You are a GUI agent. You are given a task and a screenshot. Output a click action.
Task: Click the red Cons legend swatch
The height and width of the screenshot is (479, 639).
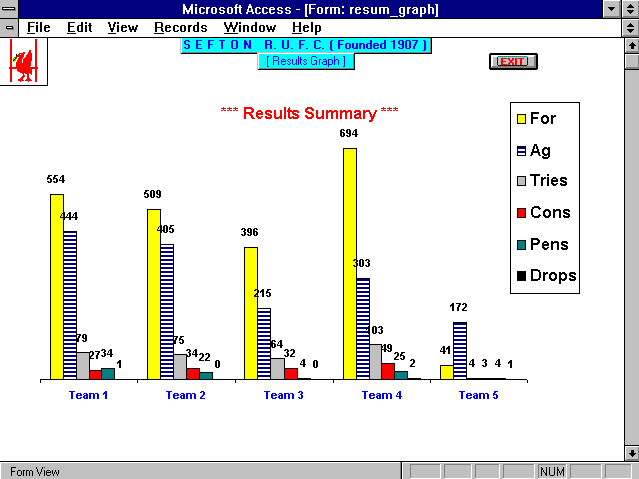520,213
